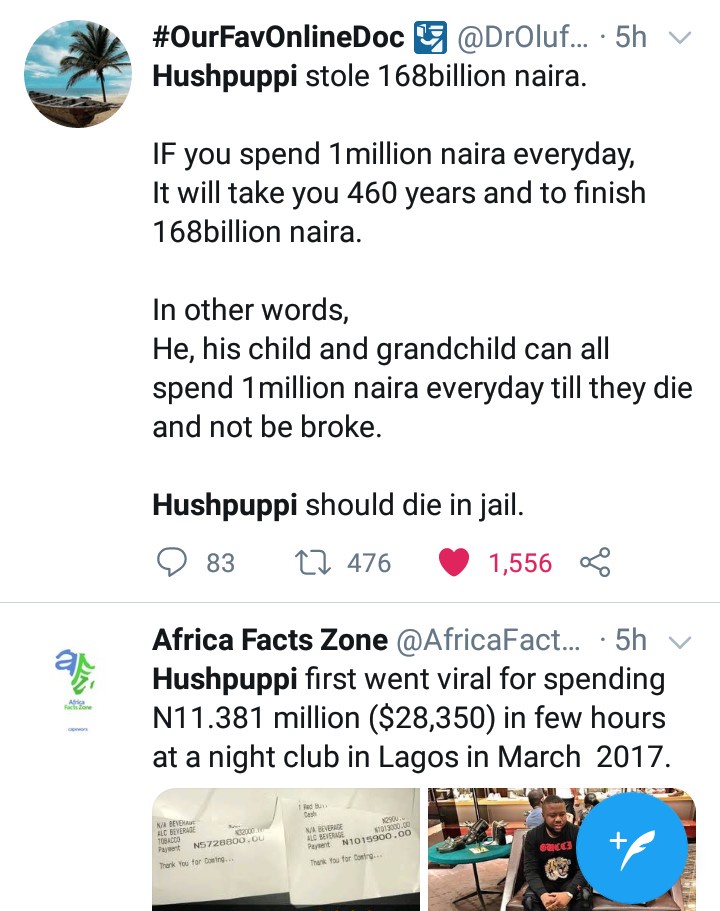
Task: Open the photo of the seated man
Action: 520,848
